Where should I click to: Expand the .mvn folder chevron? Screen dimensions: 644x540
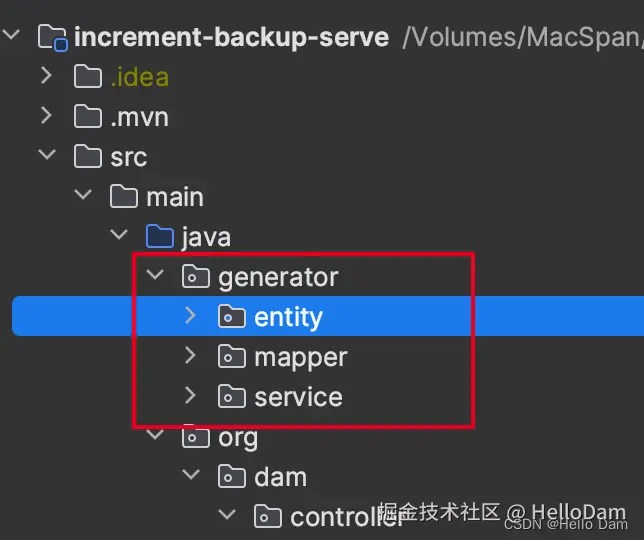point(46,116)
